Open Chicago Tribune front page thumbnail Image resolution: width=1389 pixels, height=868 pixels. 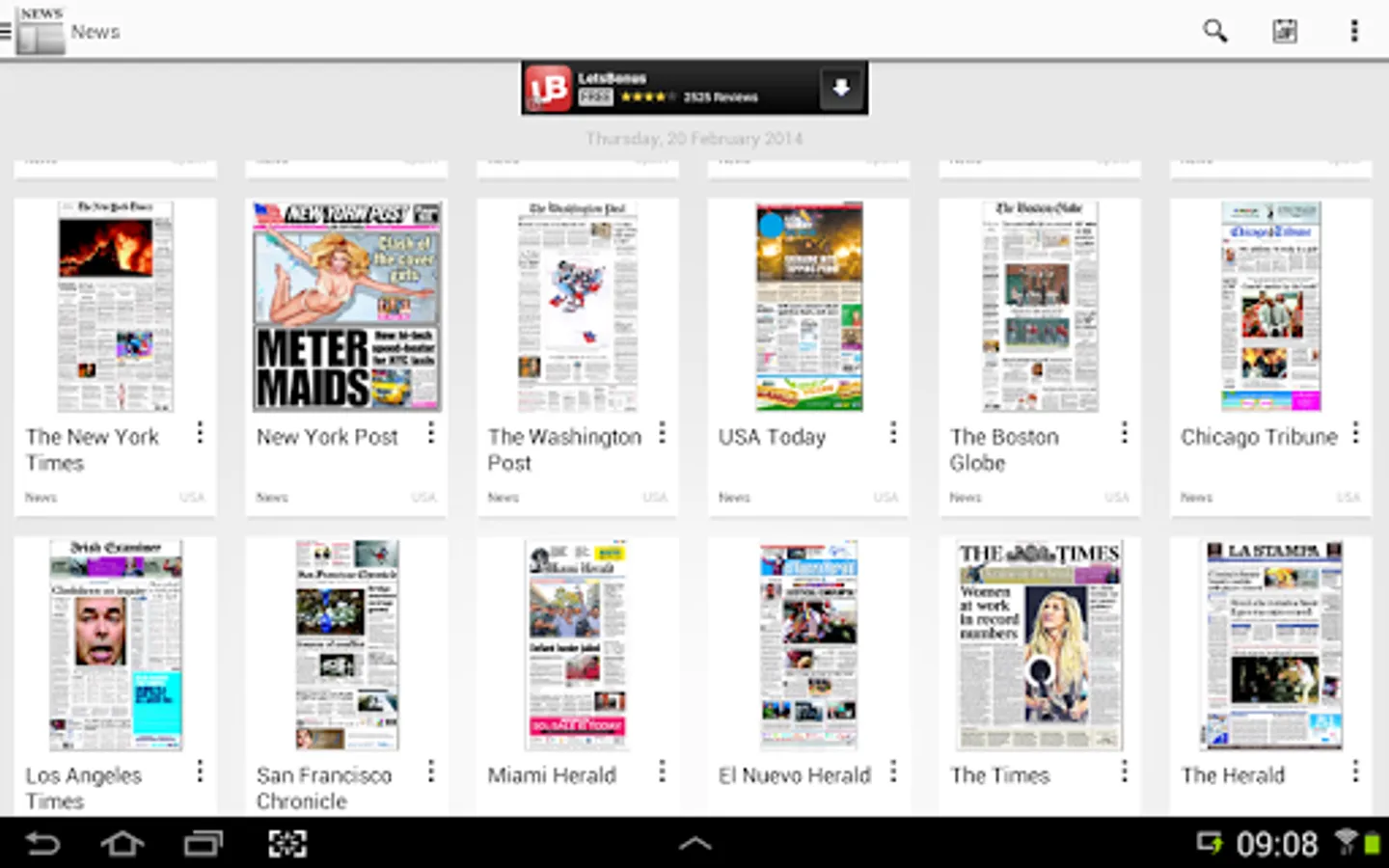pos(1271,307)
